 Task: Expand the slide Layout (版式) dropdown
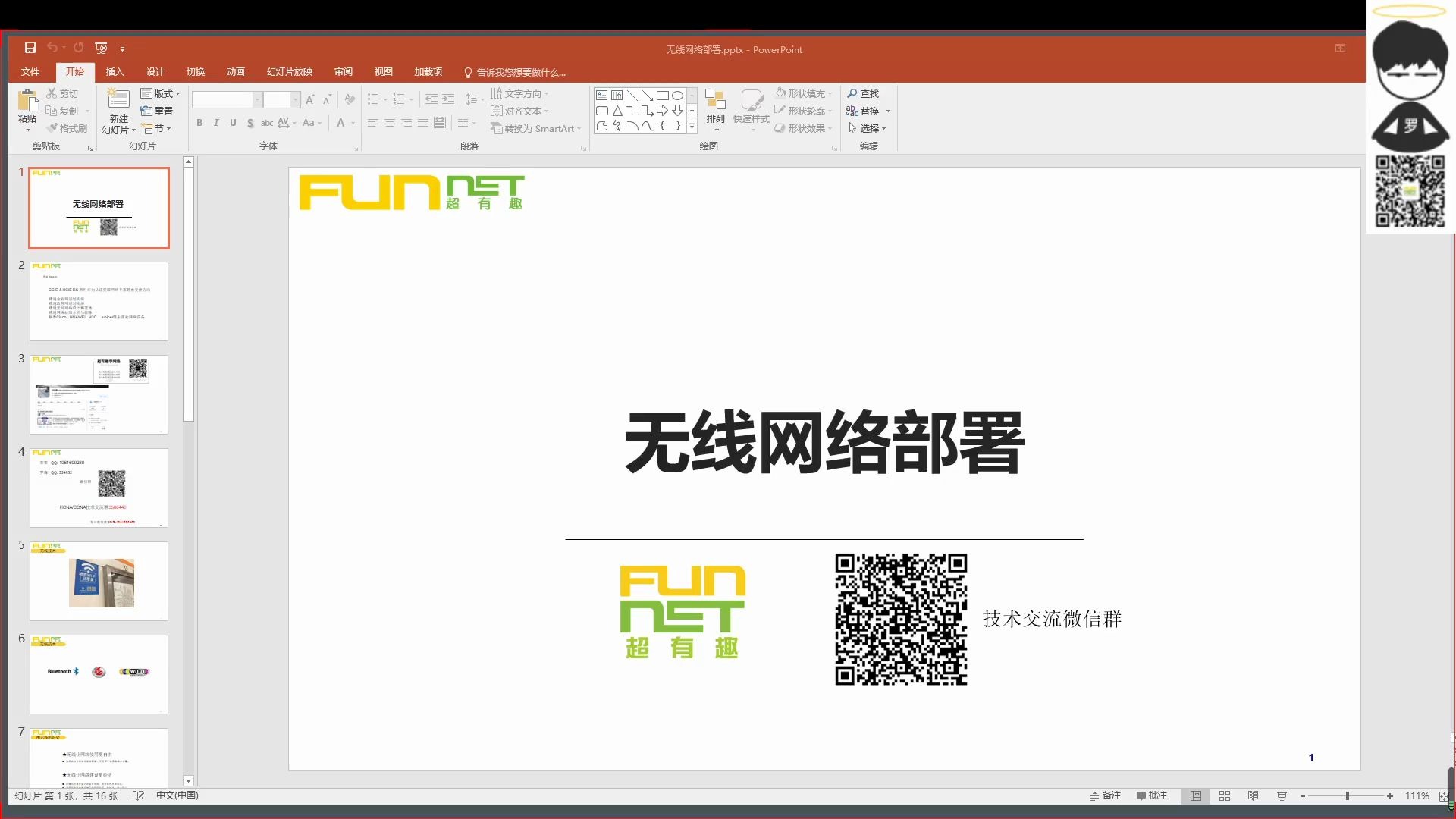(x=161, y=93)
